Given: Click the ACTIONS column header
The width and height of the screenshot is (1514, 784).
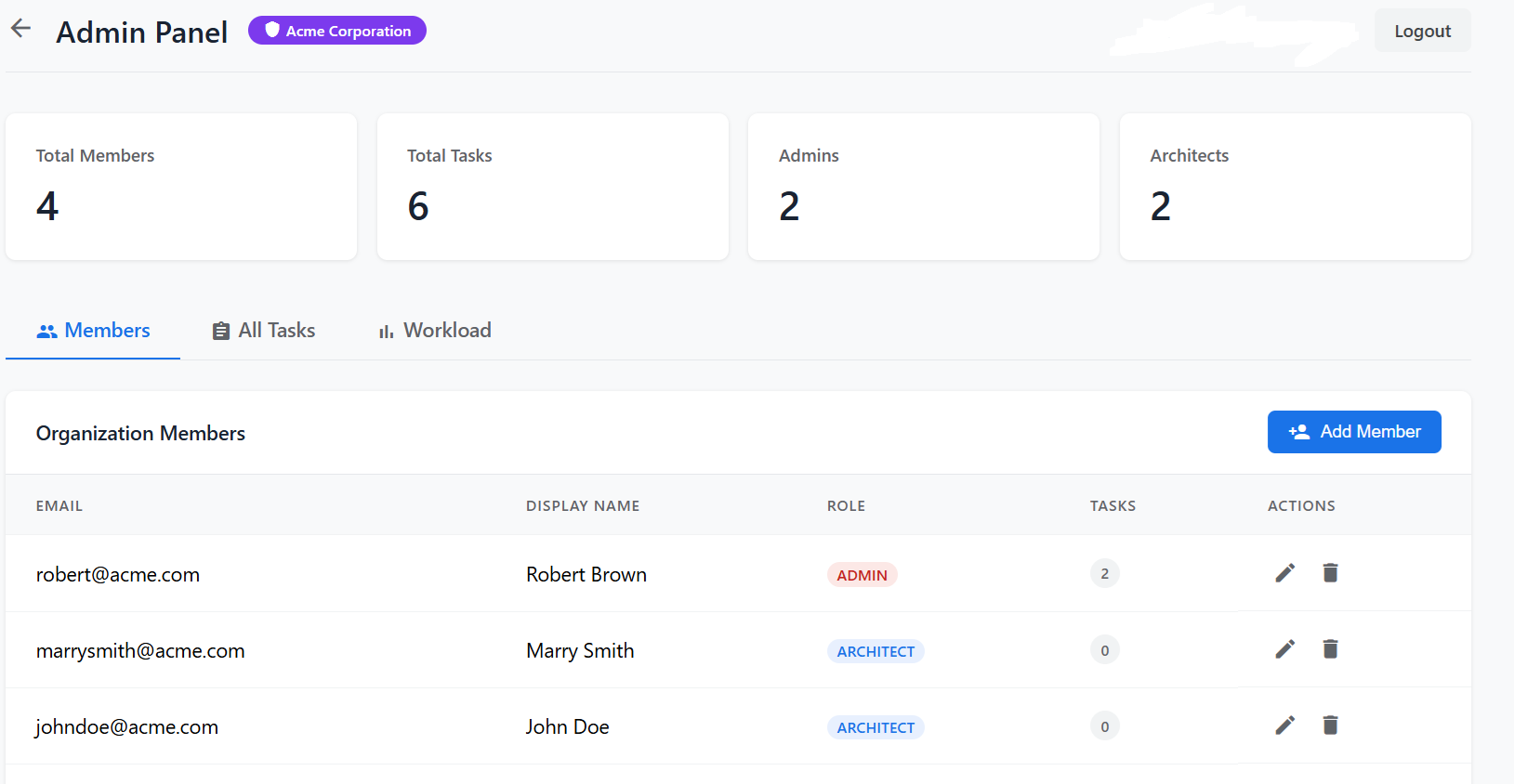Looking at the screenshot, I should pyautogui.click(x=1301, y=506).
